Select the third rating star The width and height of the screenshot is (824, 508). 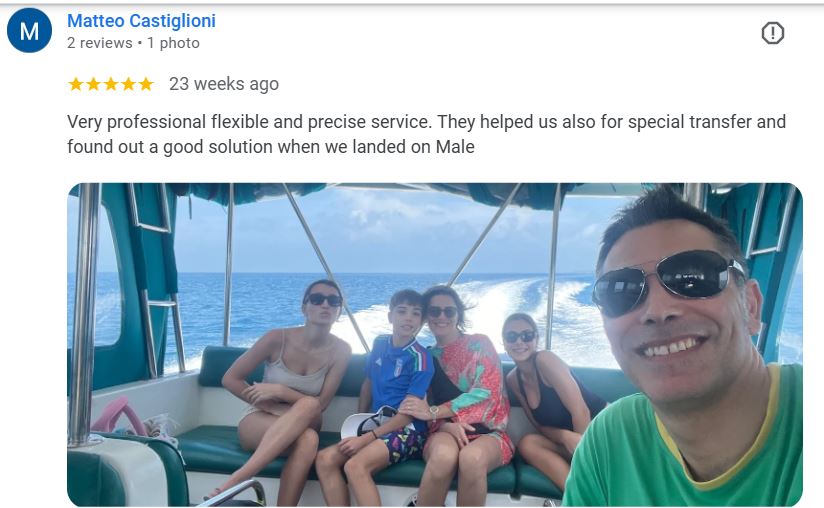pyautogui.click(x=111, y=84)
